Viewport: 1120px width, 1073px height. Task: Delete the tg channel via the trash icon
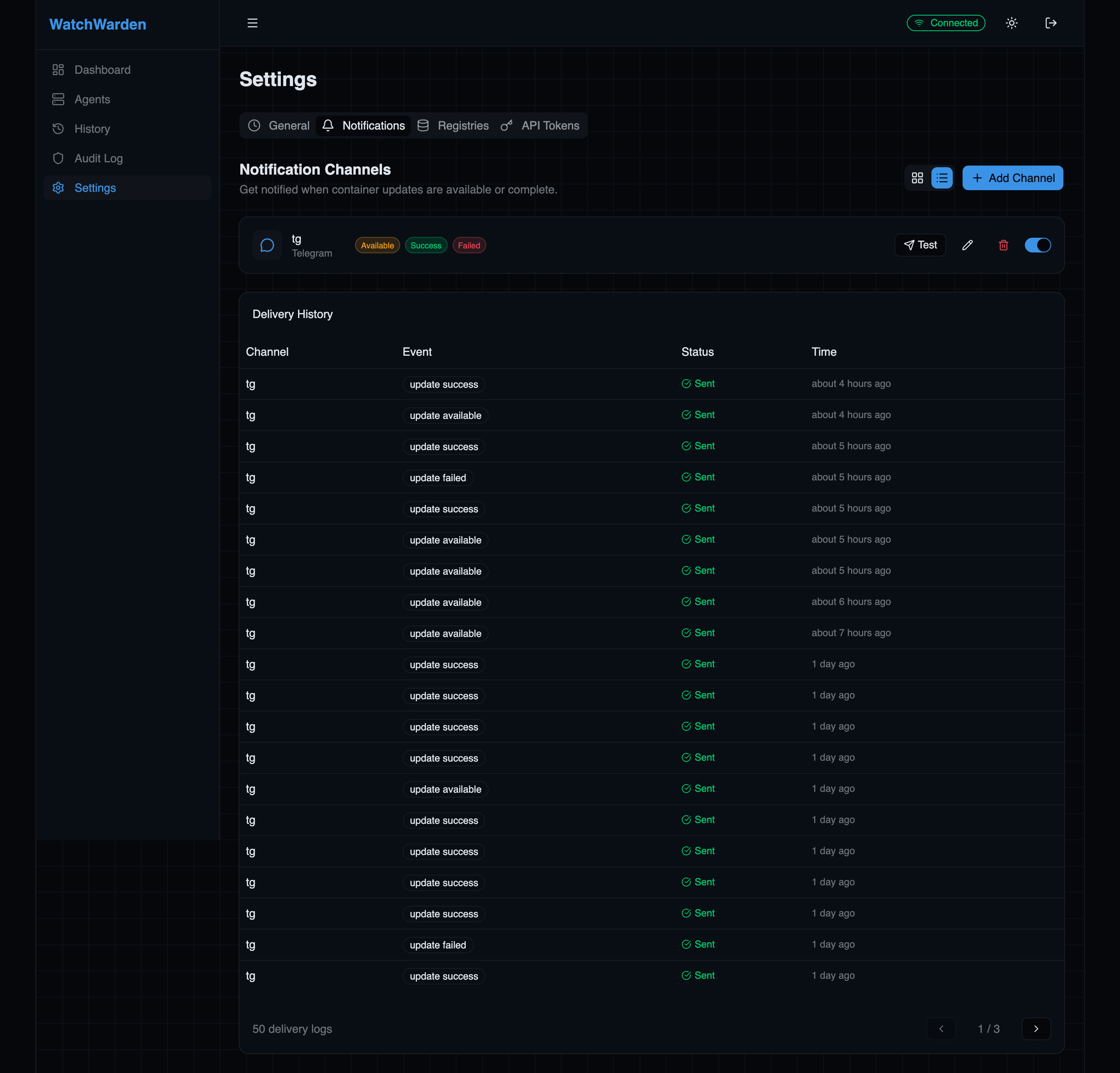pos(1004,245)
